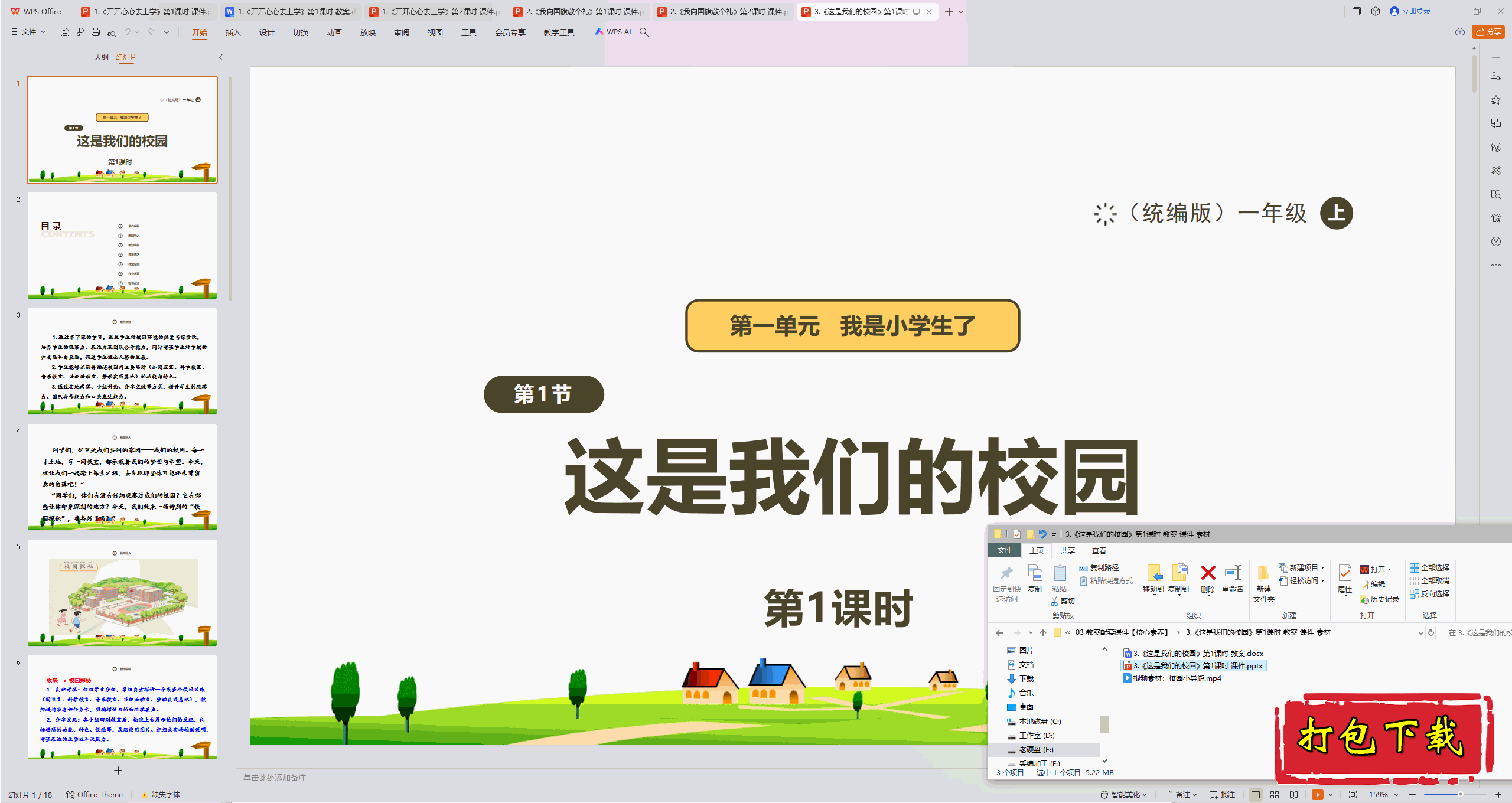This screenshot has height=803, width=1512.
Task: Open the help question mark in right sidebar
Action: (x=1496, y=241)
